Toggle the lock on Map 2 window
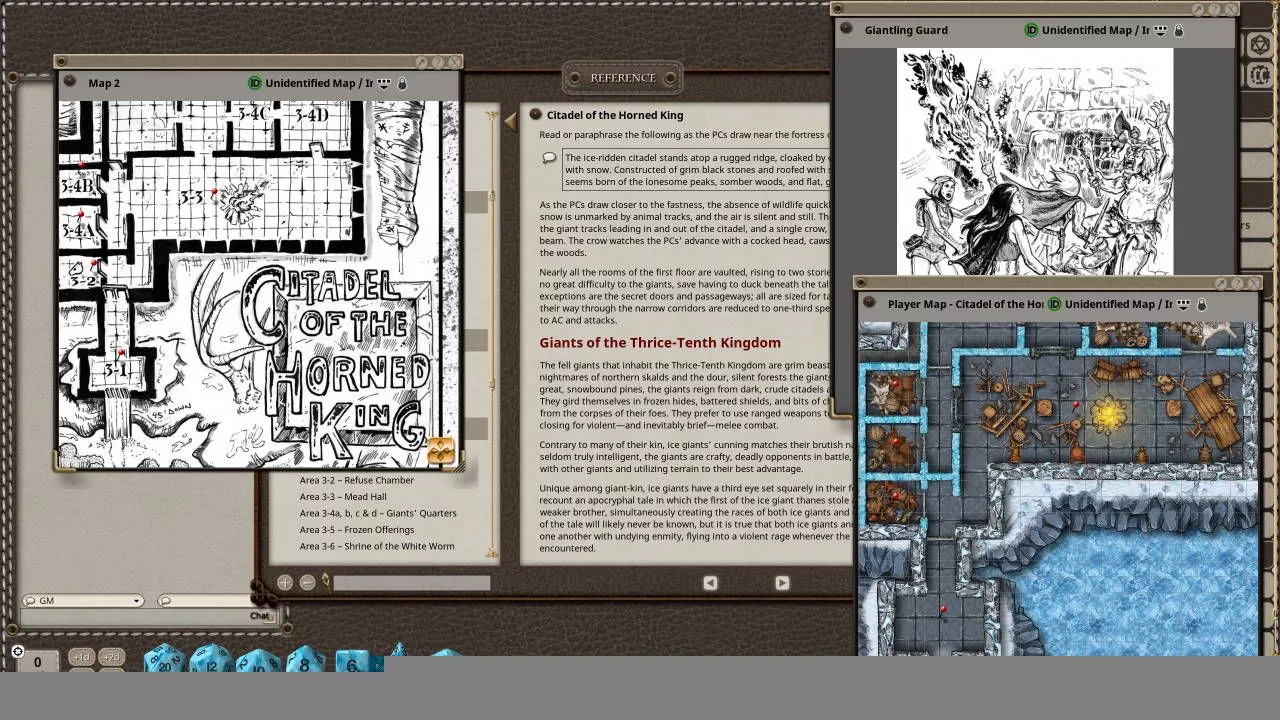Viewport: 1280px width, 720px height. click(402, 83)
